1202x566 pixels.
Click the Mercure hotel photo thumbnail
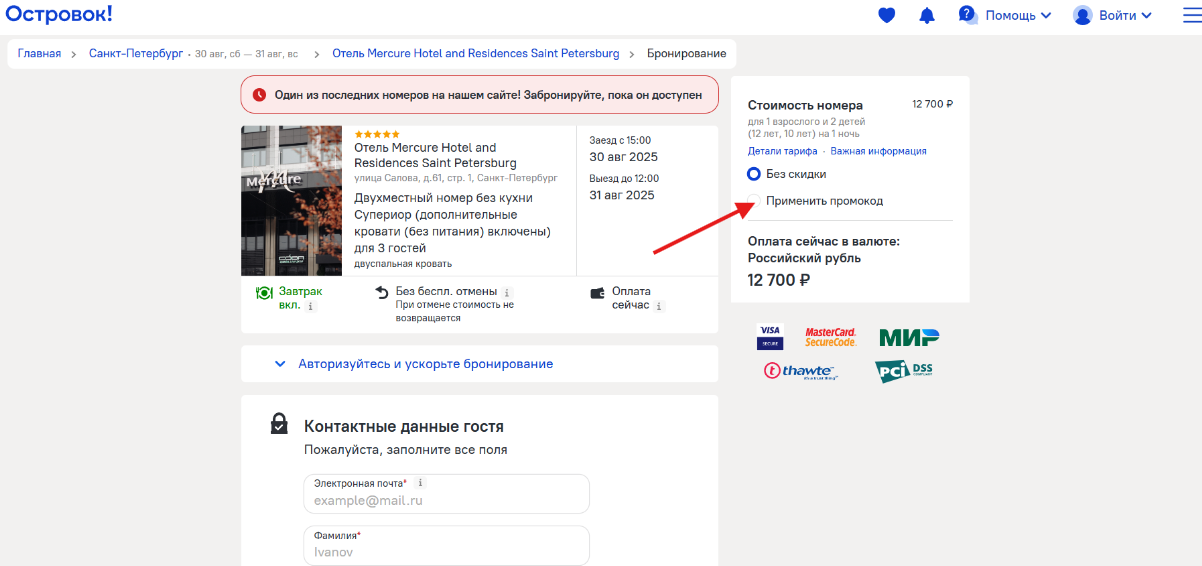pyautogui.click(x=291, y=201)
